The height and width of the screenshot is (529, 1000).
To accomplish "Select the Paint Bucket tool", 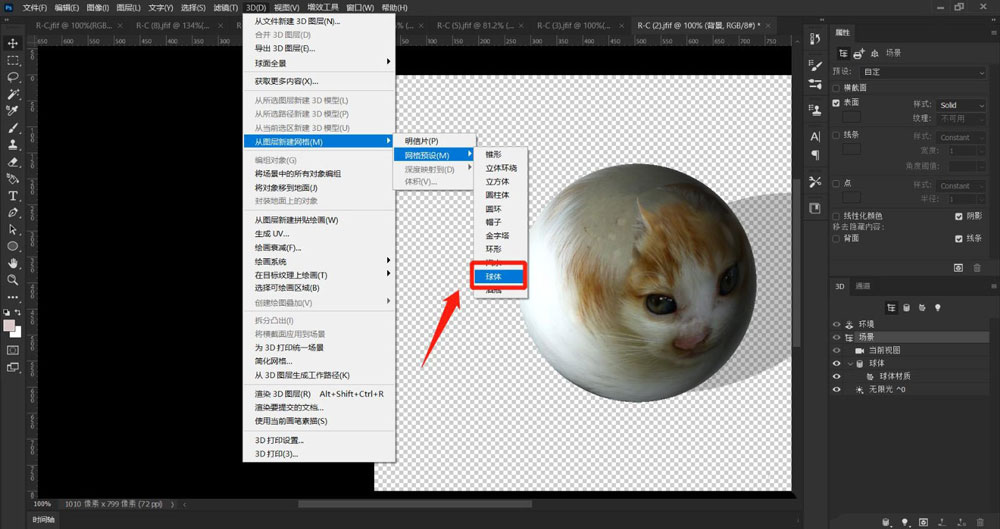I will click(x=12, y=179).
